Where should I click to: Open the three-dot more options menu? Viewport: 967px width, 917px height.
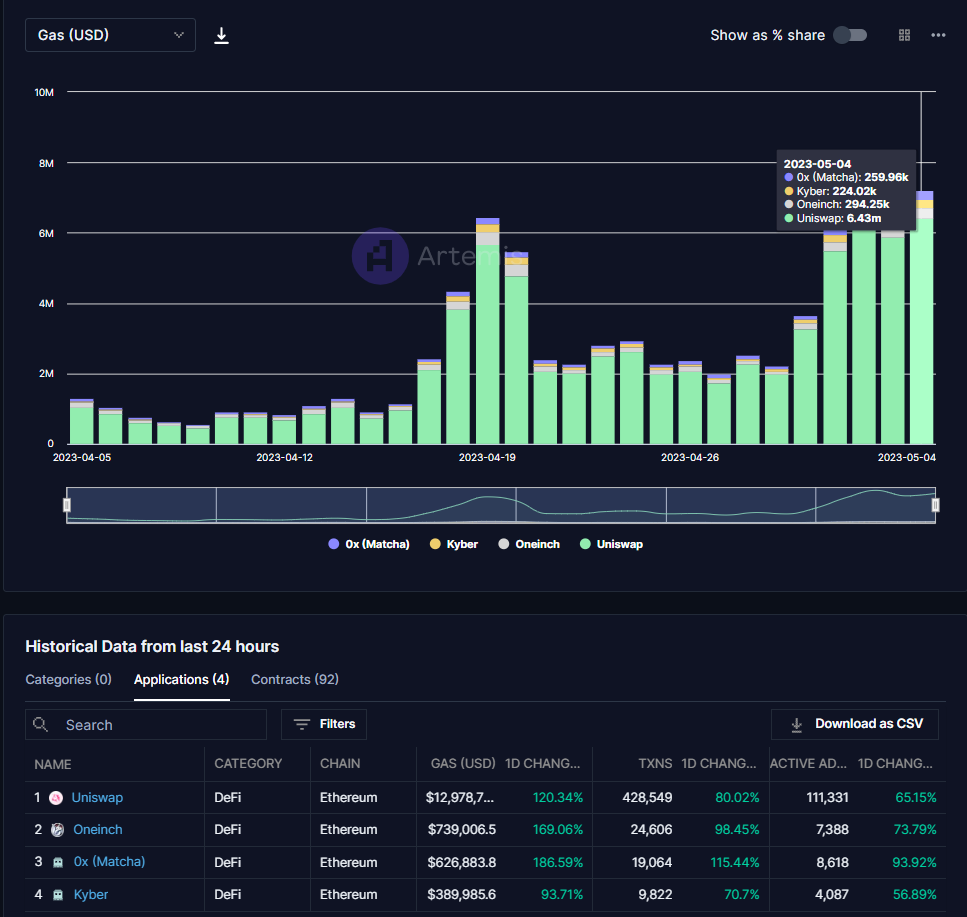click(938, 35)
